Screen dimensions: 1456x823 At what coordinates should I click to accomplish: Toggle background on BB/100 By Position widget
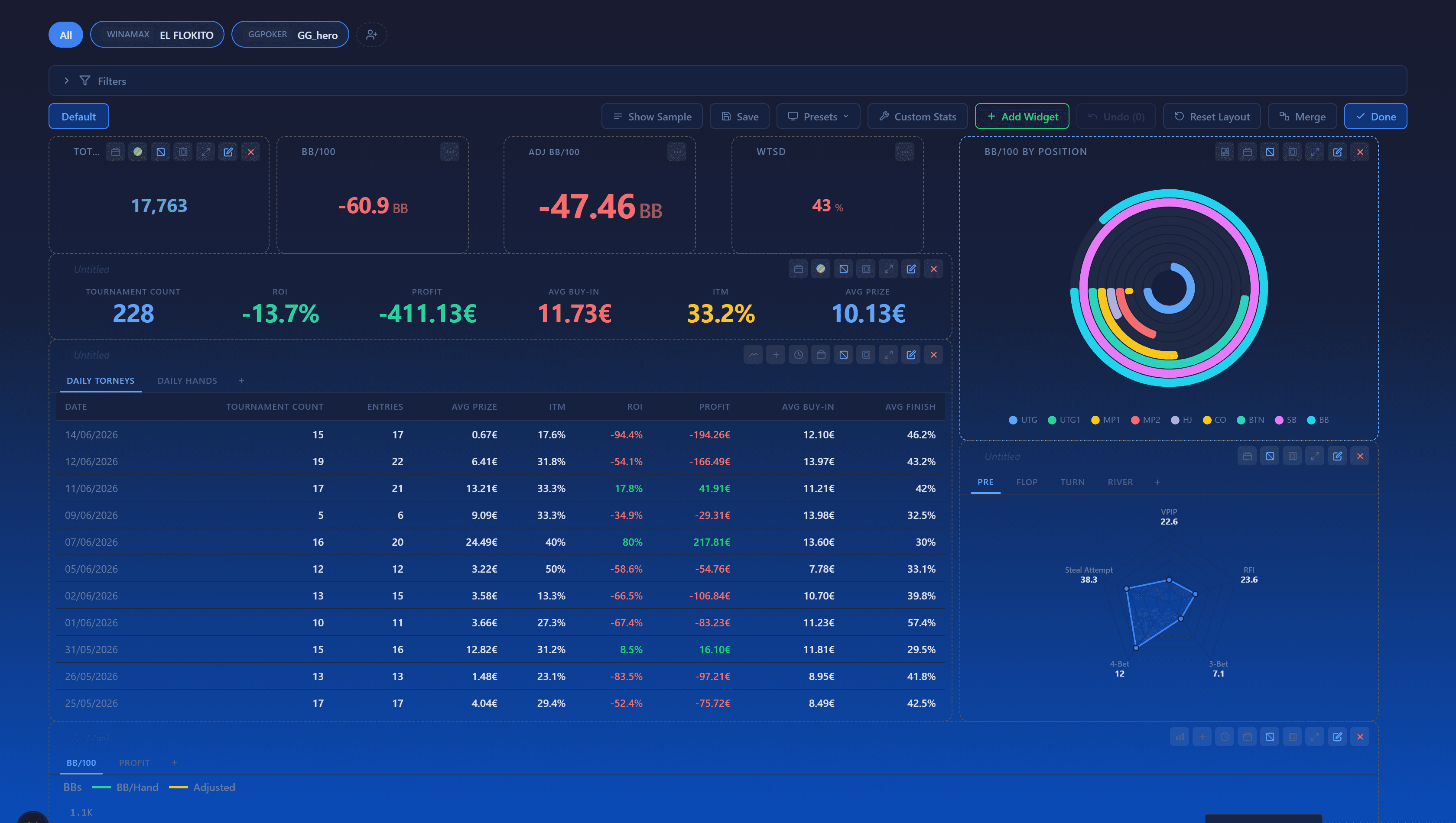(1270, 152)
